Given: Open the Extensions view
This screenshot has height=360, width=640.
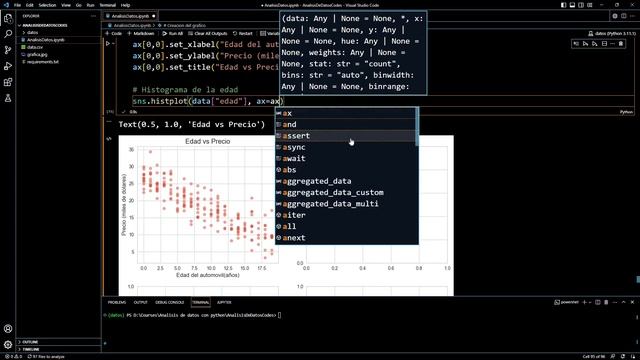Looking at the screenshot, I should click(x=8, y=82).
